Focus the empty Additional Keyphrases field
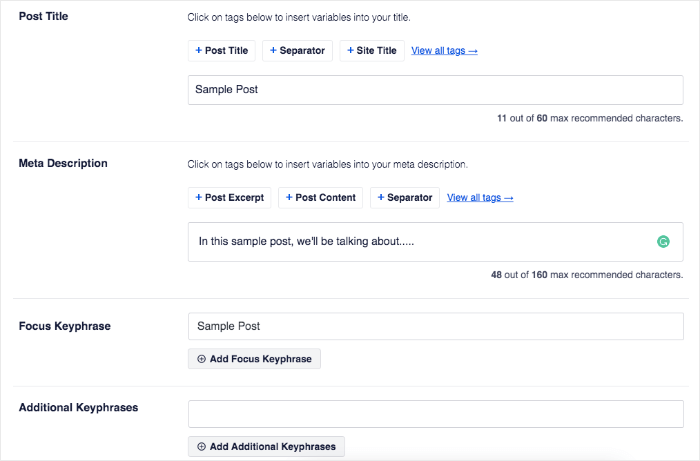Screen dimensions: 700x461 coord(435,414)
